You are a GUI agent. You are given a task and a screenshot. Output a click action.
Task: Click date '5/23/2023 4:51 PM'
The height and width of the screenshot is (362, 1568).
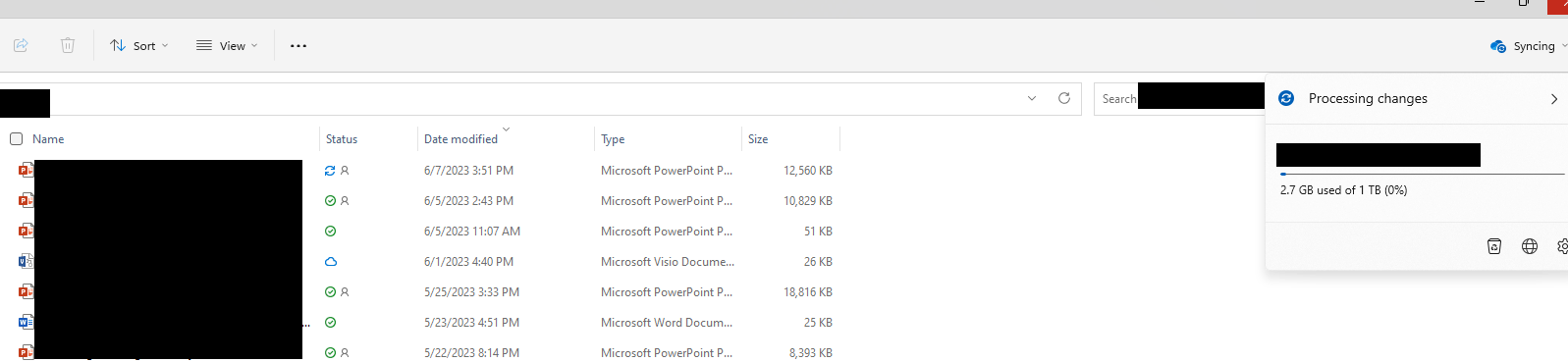pyautogui.click(x=471, y=323)
